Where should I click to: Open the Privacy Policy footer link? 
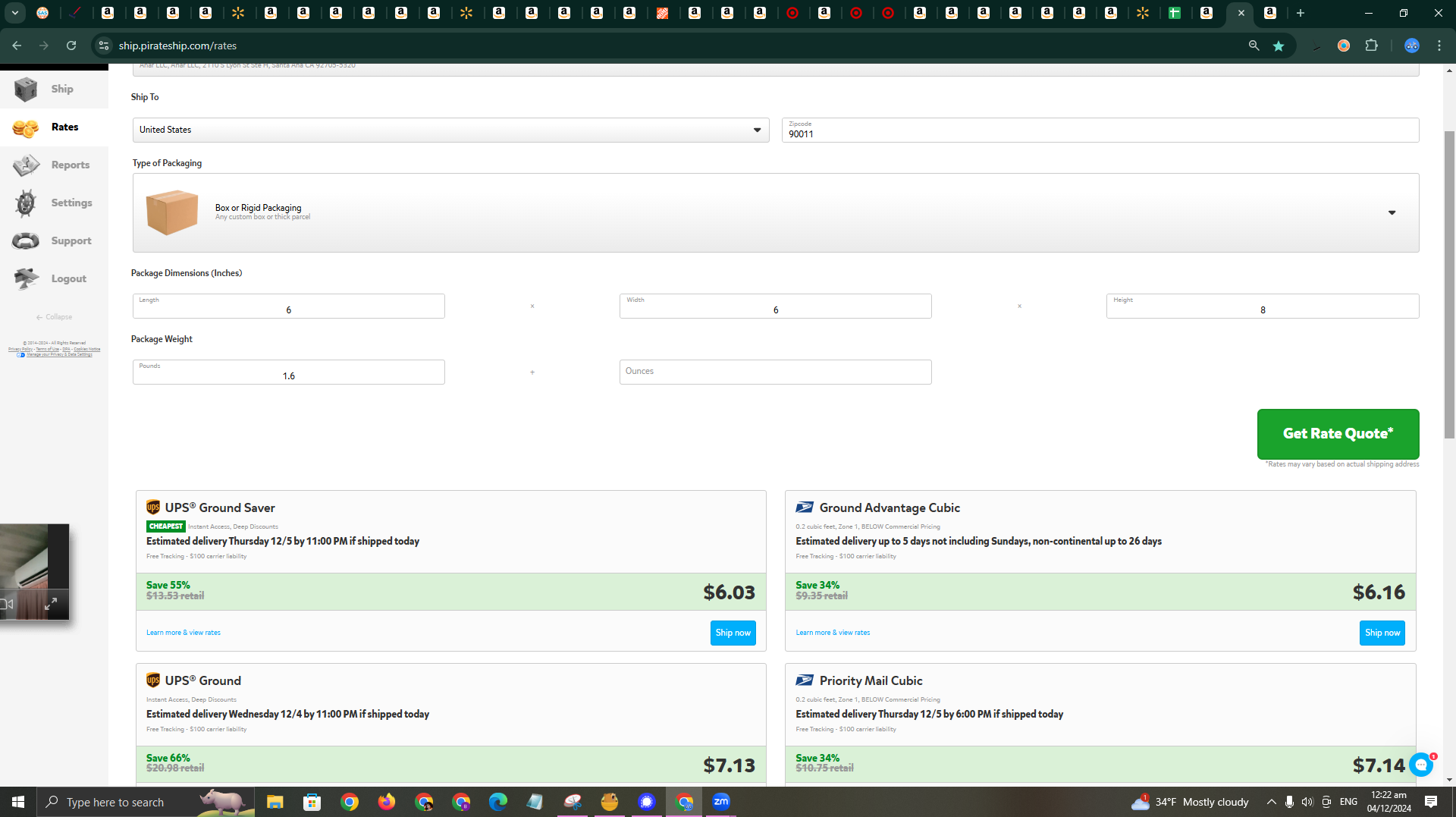click(x=20, y=349)
